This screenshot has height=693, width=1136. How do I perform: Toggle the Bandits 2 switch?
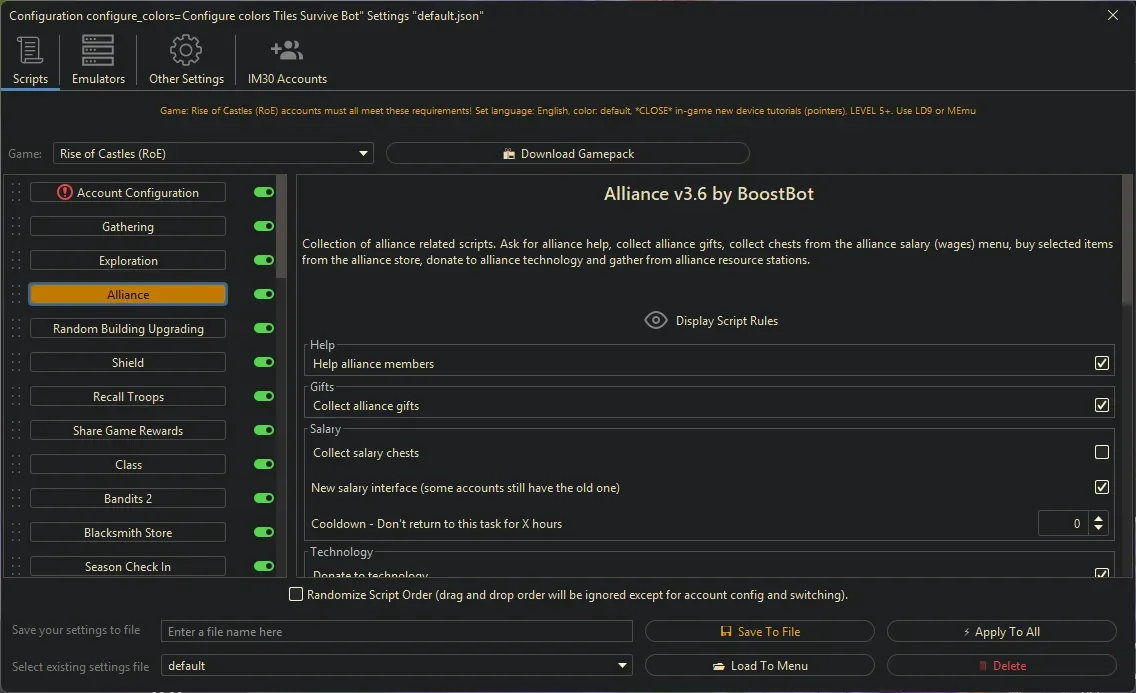coord(264,498)
